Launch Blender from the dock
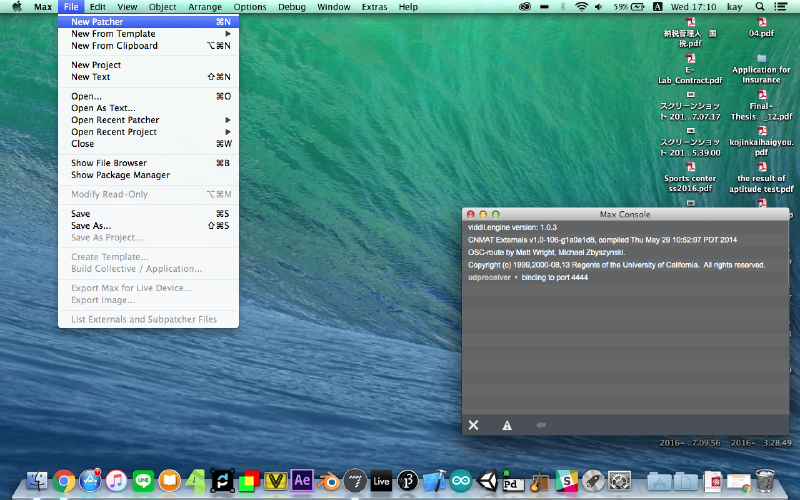800x500 pixels. (x=328, y=481)
